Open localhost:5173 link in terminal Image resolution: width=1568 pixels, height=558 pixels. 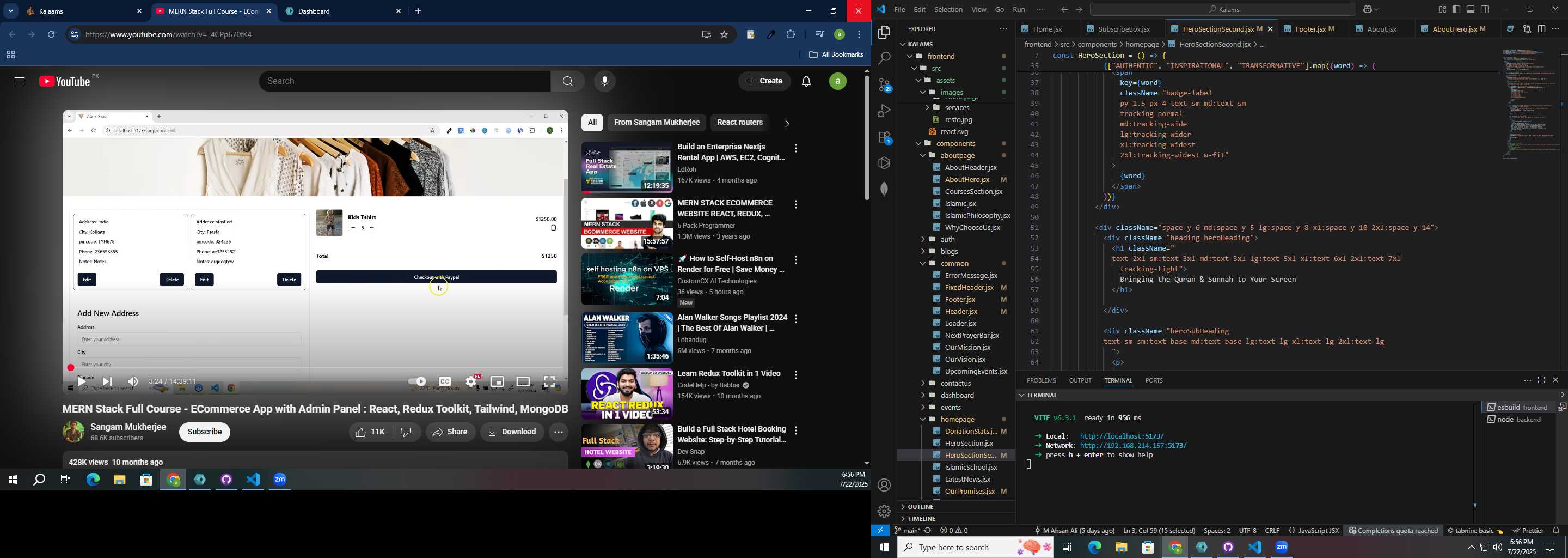tap(1121, 436)
